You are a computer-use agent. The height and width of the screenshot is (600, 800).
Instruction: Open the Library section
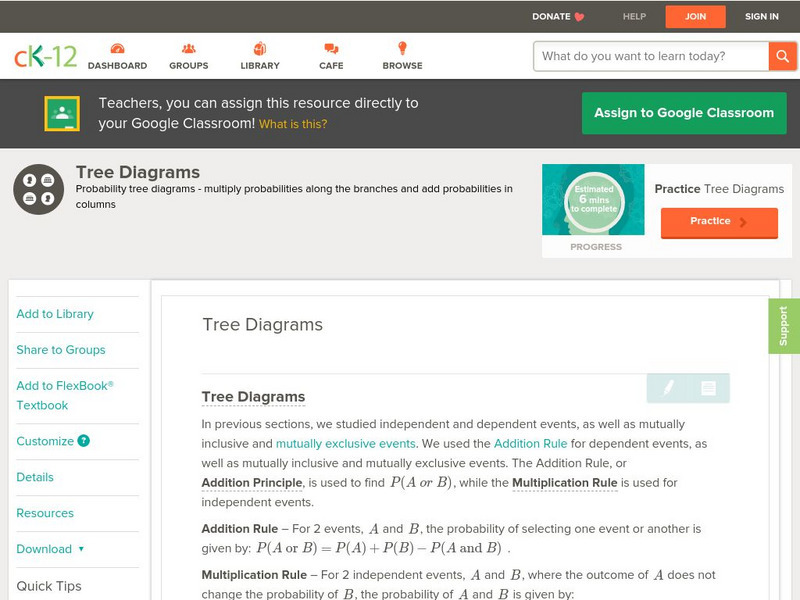pyautogui.click(x=258, y=47)
